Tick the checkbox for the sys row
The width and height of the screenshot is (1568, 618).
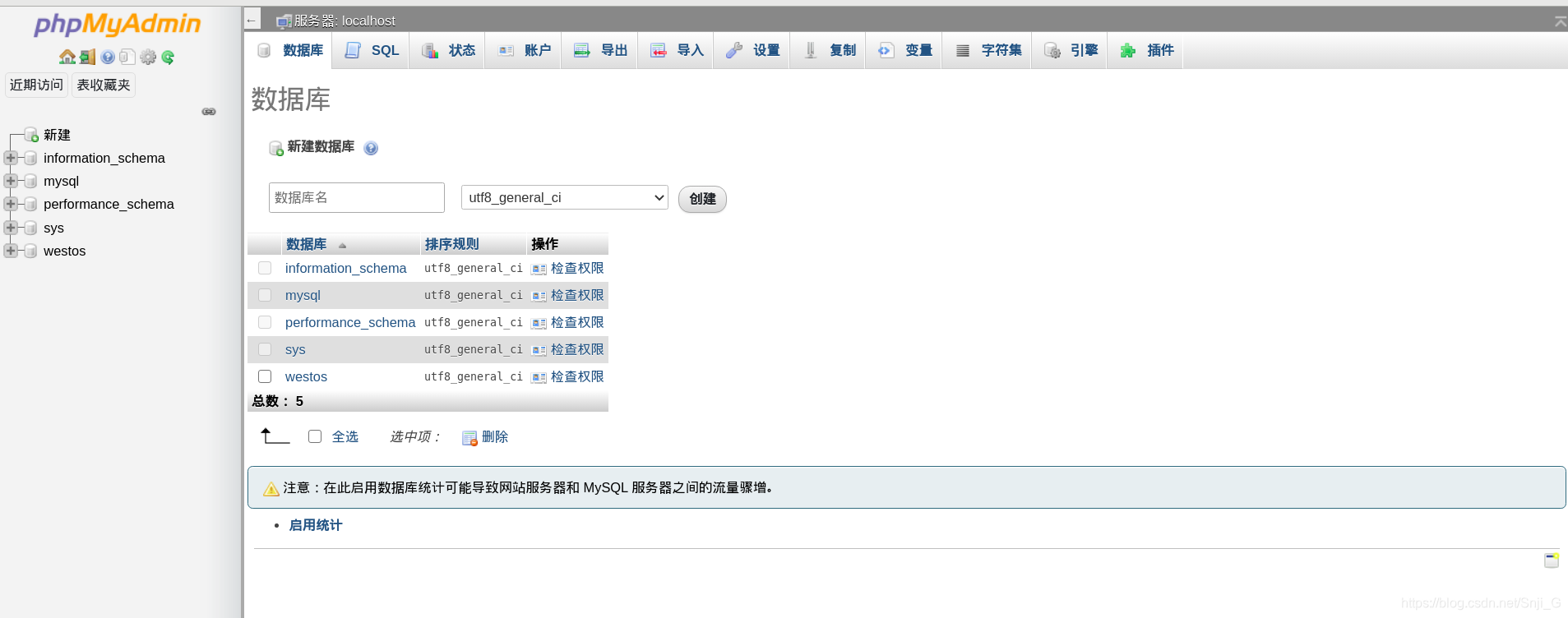[265, 349]
